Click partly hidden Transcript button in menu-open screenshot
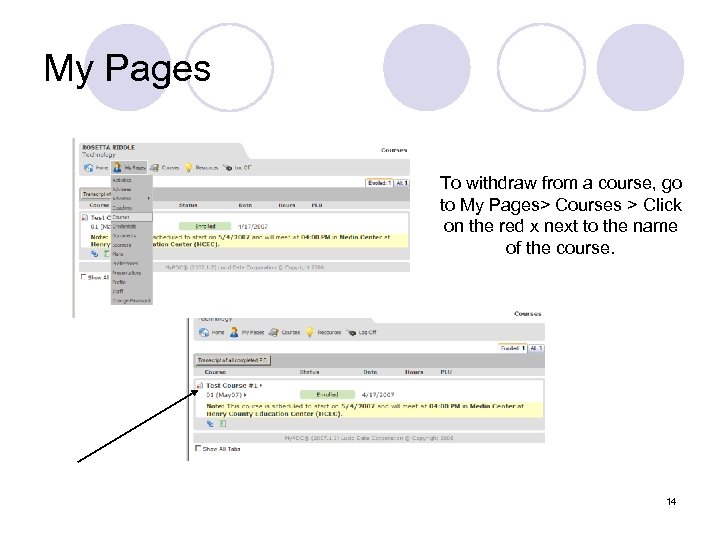 [96, 194]
